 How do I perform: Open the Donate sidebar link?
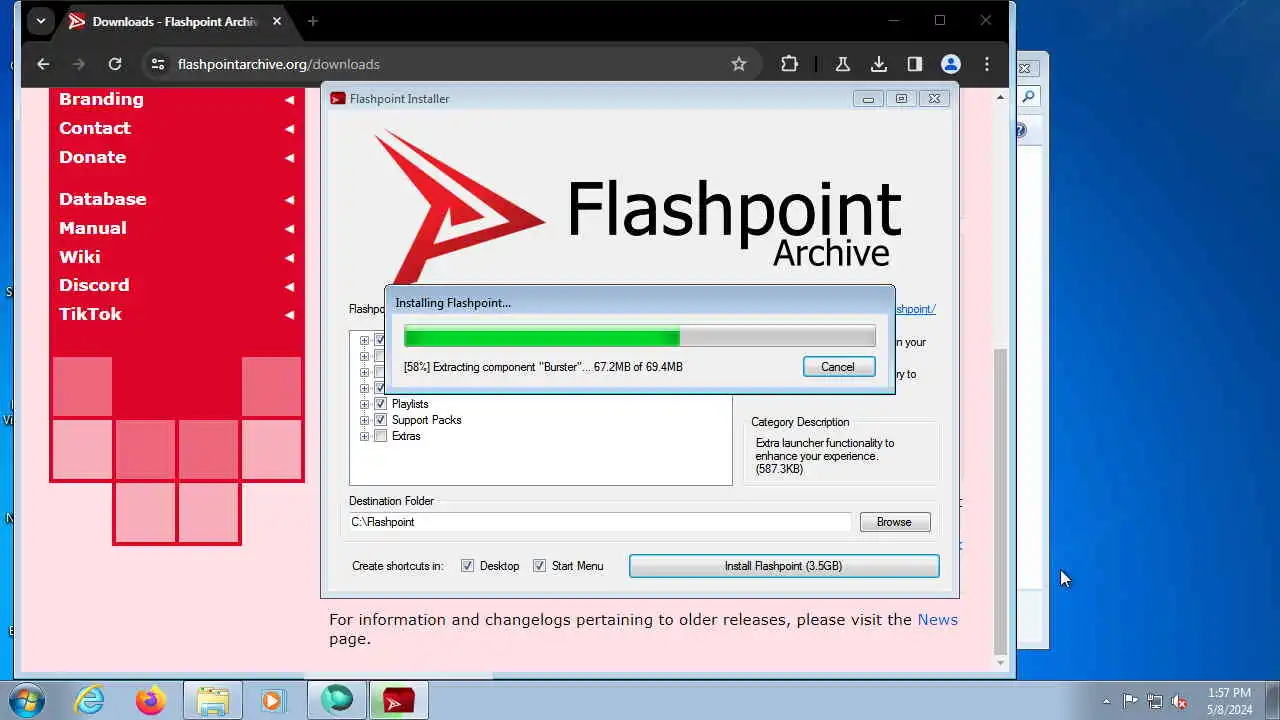(92, 157)
